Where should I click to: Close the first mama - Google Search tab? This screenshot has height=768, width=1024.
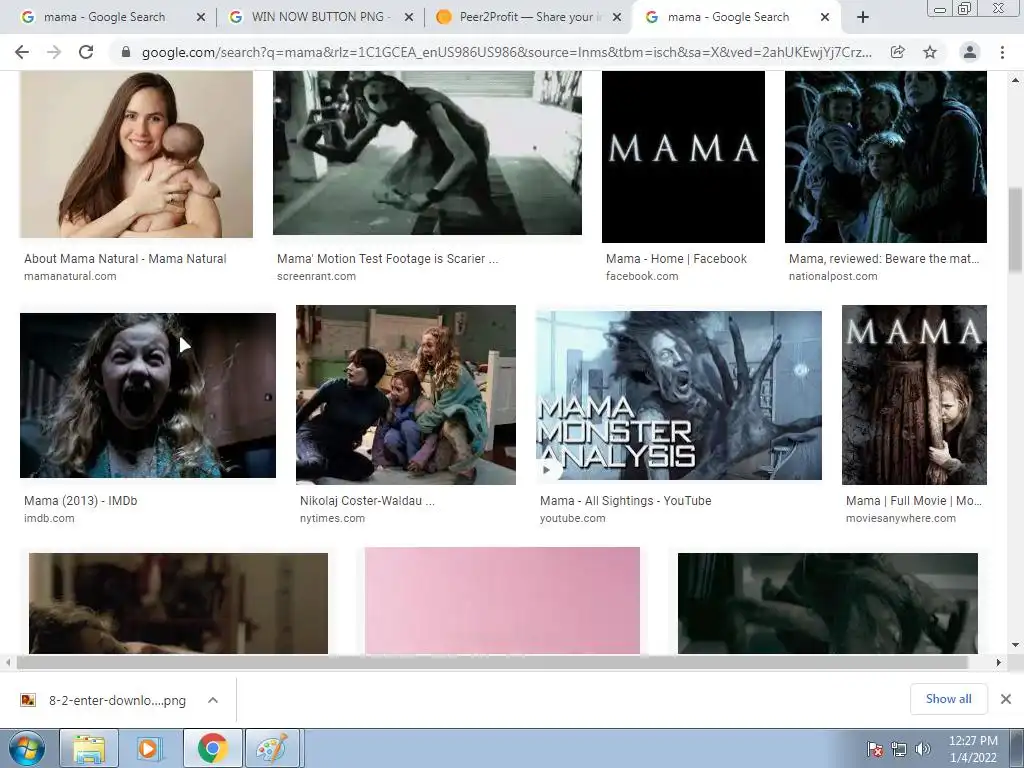(200, 18)
